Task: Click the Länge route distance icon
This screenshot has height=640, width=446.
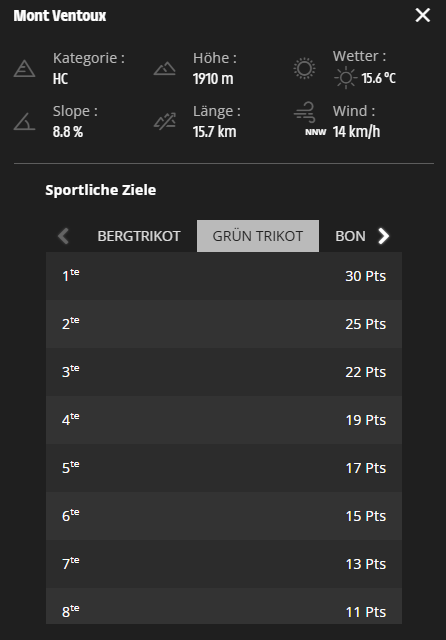Action: tap(164, 121)
